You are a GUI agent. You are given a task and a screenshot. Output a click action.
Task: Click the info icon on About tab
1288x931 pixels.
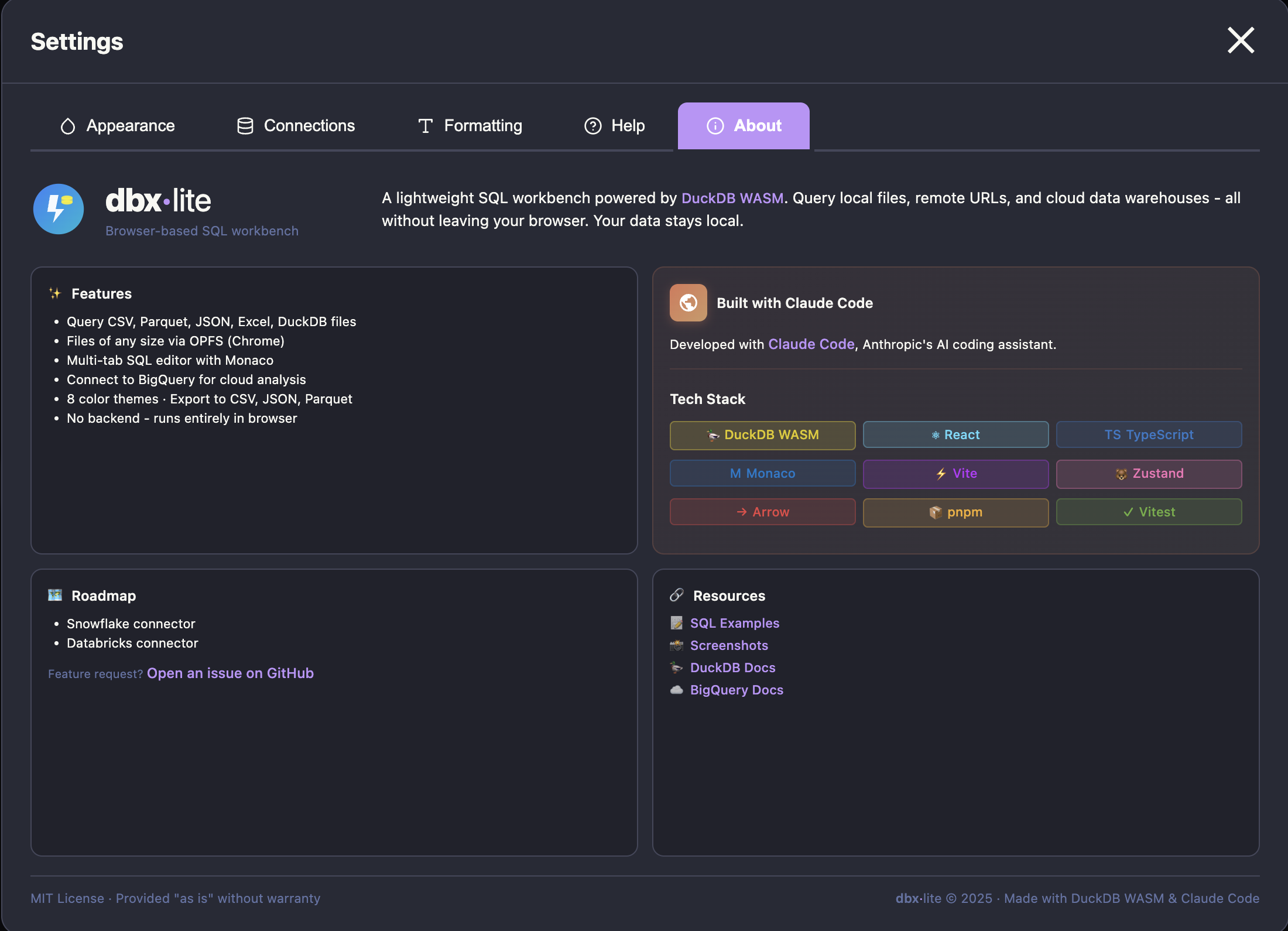pos(715,126)
